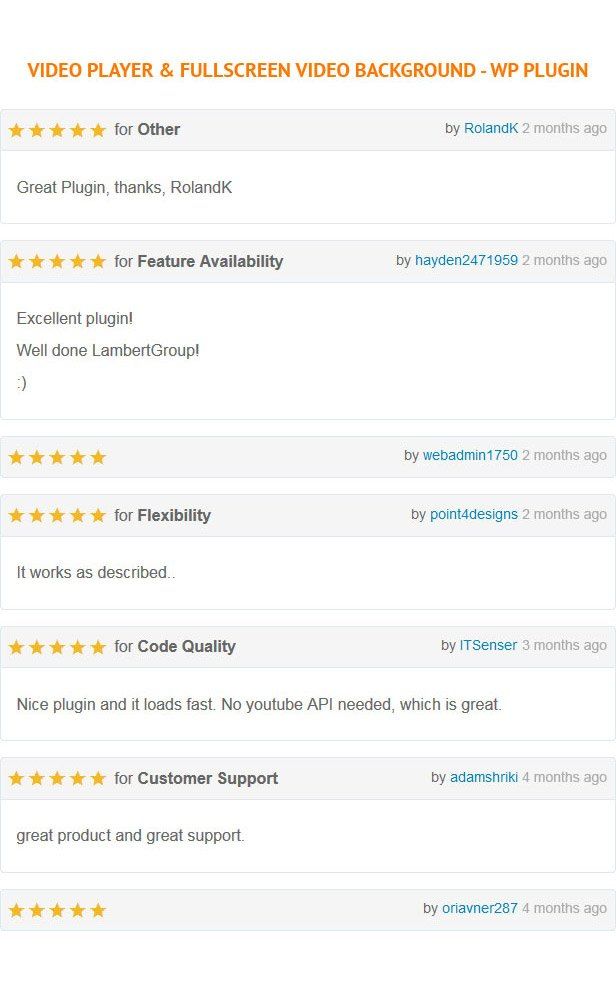This screenshot has width=616, height=990.
Task: Click the Video Player plugin page title
Action: 308,70
